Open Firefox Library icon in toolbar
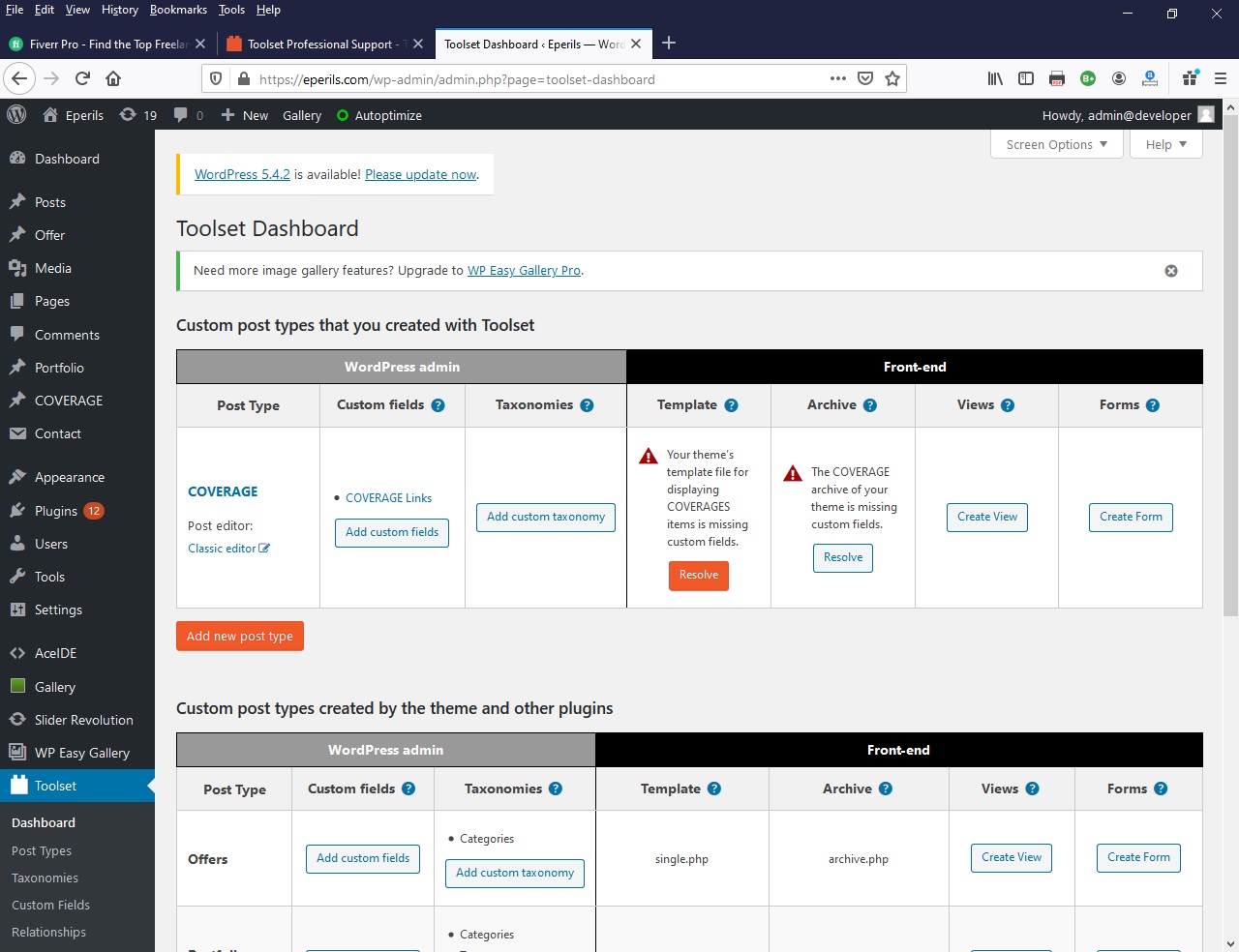1239x952 pixels. [x=995, y=79]
